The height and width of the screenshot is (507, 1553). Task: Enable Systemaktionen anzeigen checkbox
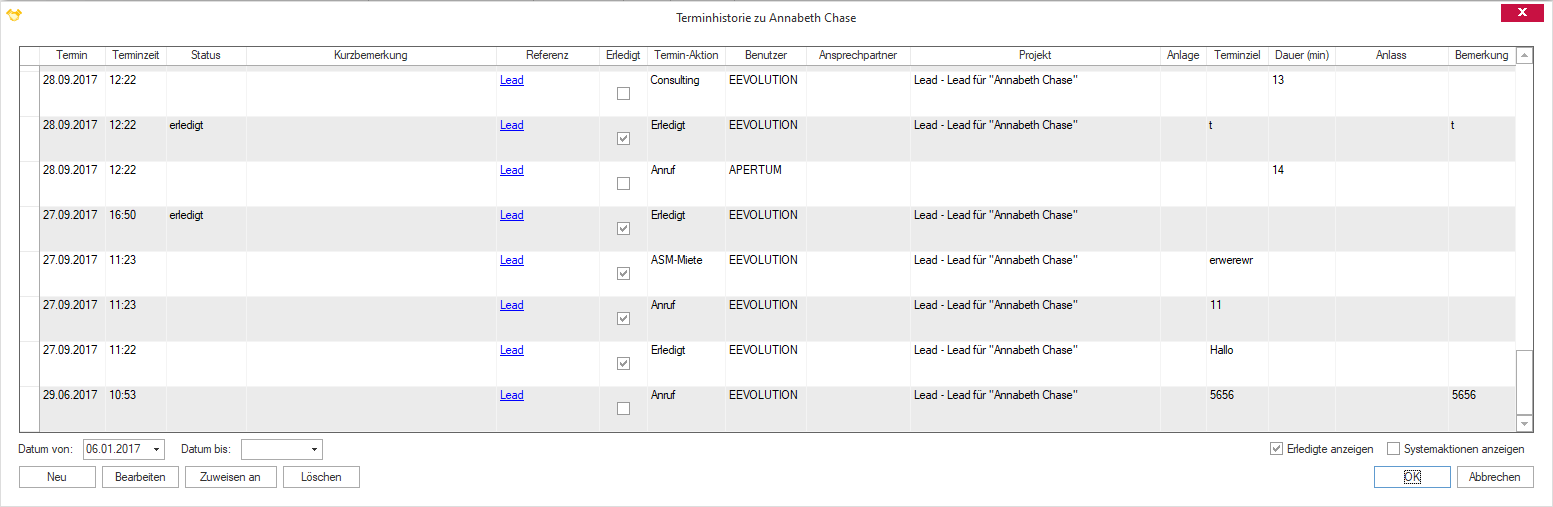coord(1394,449)
